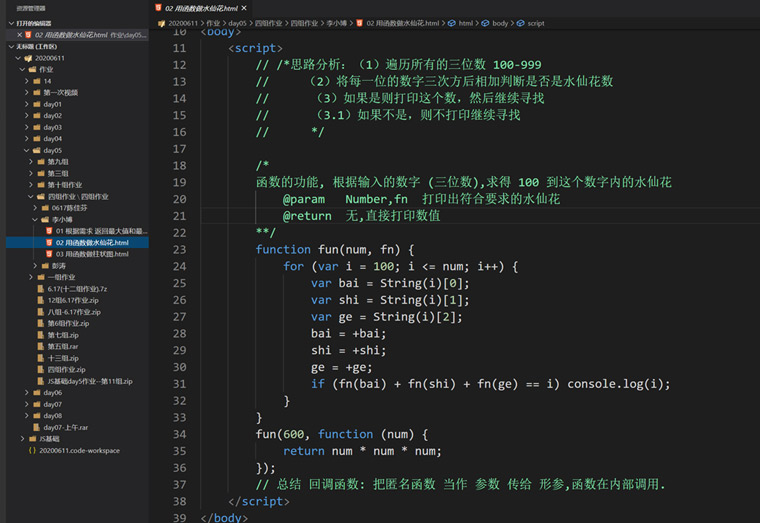Expand the day03 folder chevron
This screenshot has height=523, width=760.
[27, 127]
